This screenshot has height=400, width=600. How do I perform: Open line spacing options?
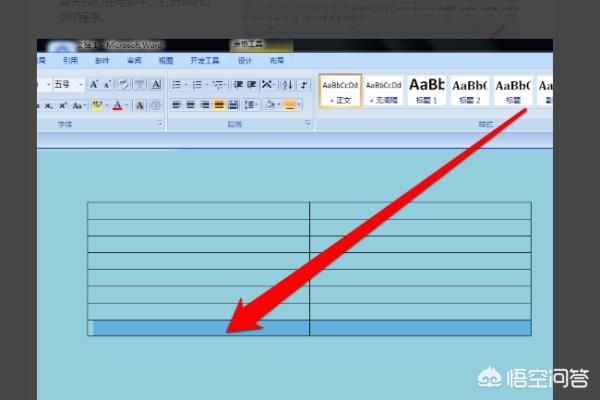[251, 105]
